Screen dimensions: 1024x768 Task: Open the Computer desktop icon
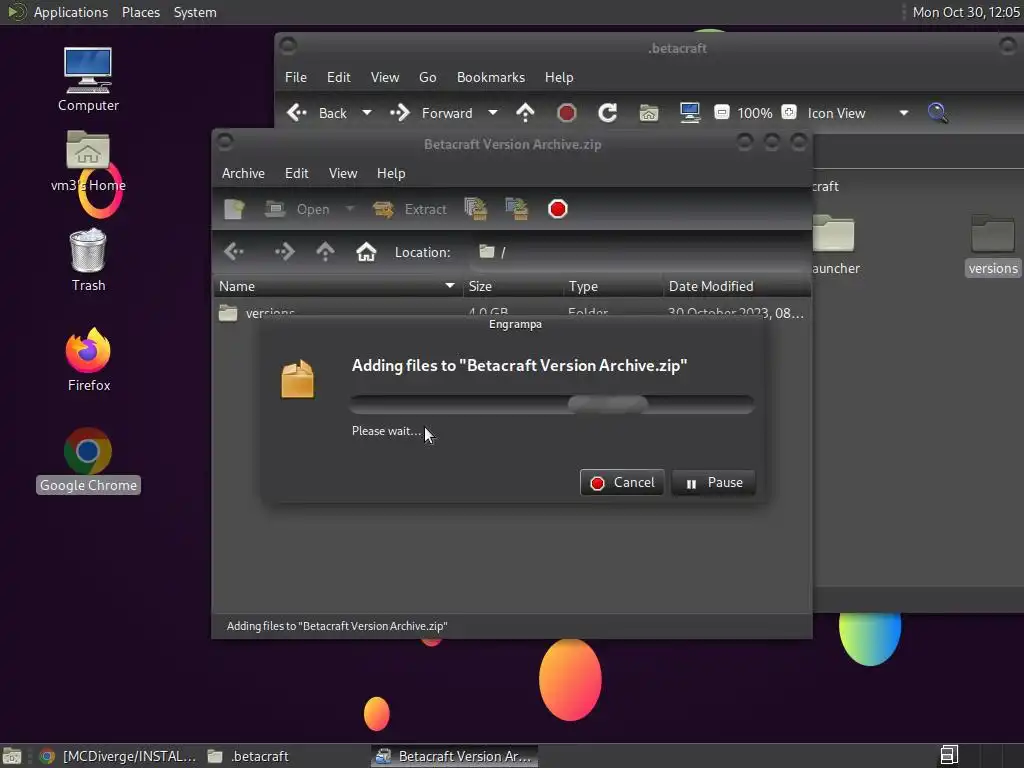click(x=88, y=79)
